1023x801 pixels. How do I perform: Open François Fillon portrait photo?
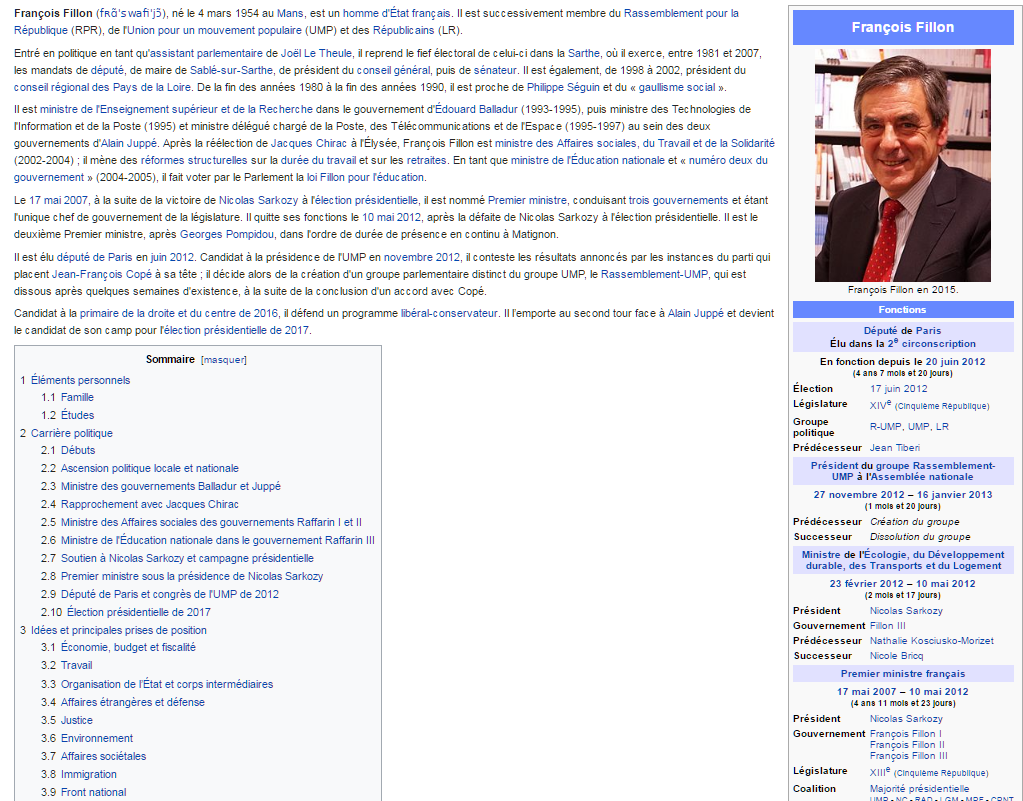pyautogui.click(x=902, y=165)
